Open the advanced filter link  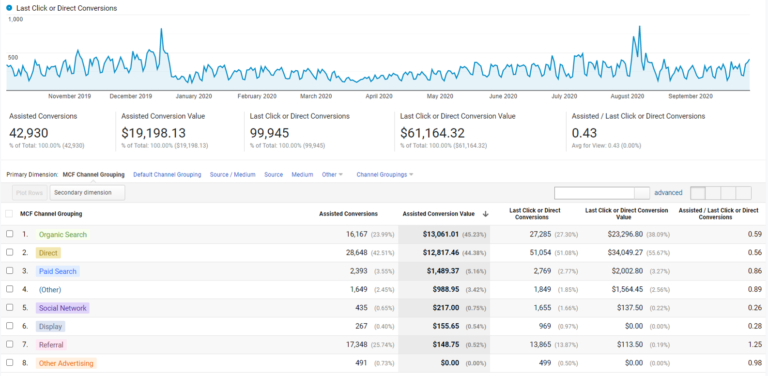(x=668, y=193)
